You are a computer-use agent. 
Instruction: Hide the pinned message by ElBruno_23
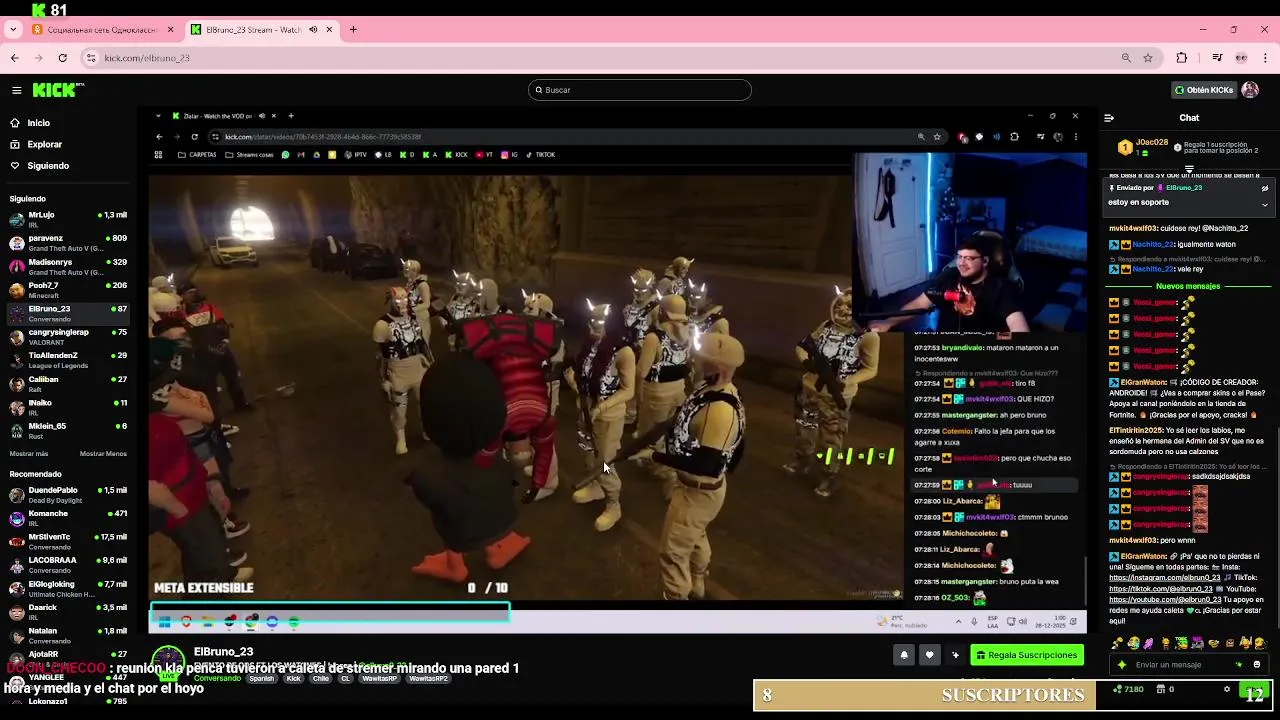coord(1264,188)
